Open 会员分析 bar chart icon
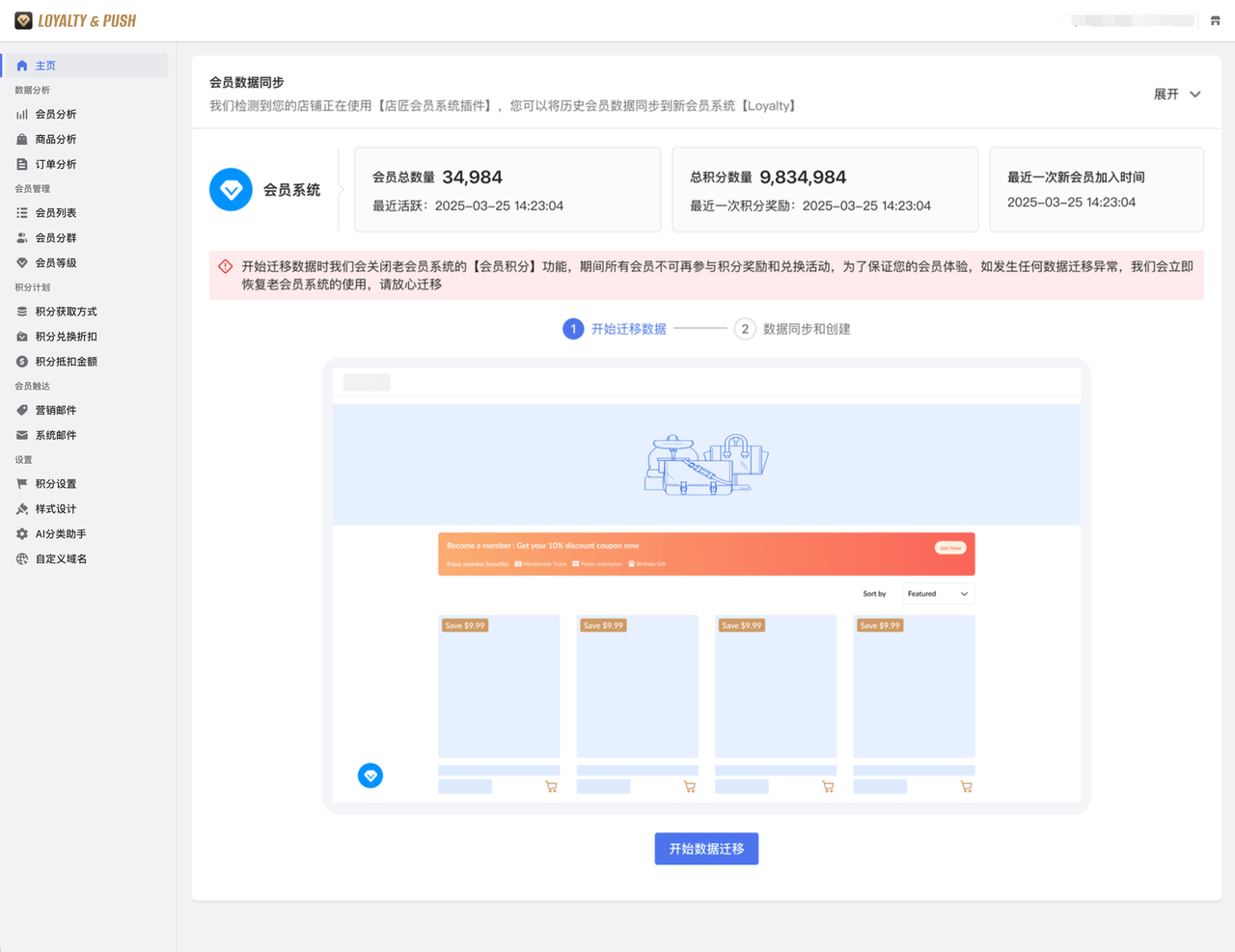 22,114
